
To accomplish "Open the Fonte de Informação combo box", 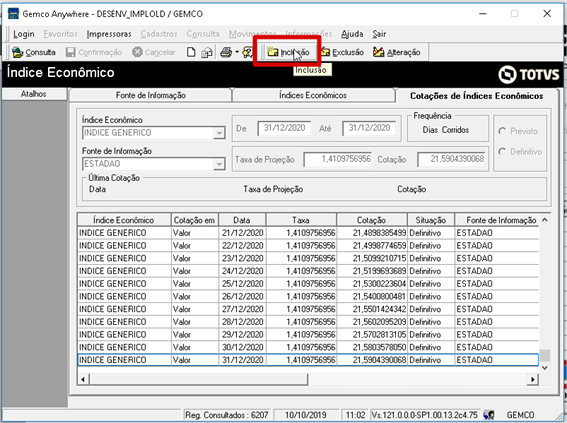I will (x=219, y=164).
